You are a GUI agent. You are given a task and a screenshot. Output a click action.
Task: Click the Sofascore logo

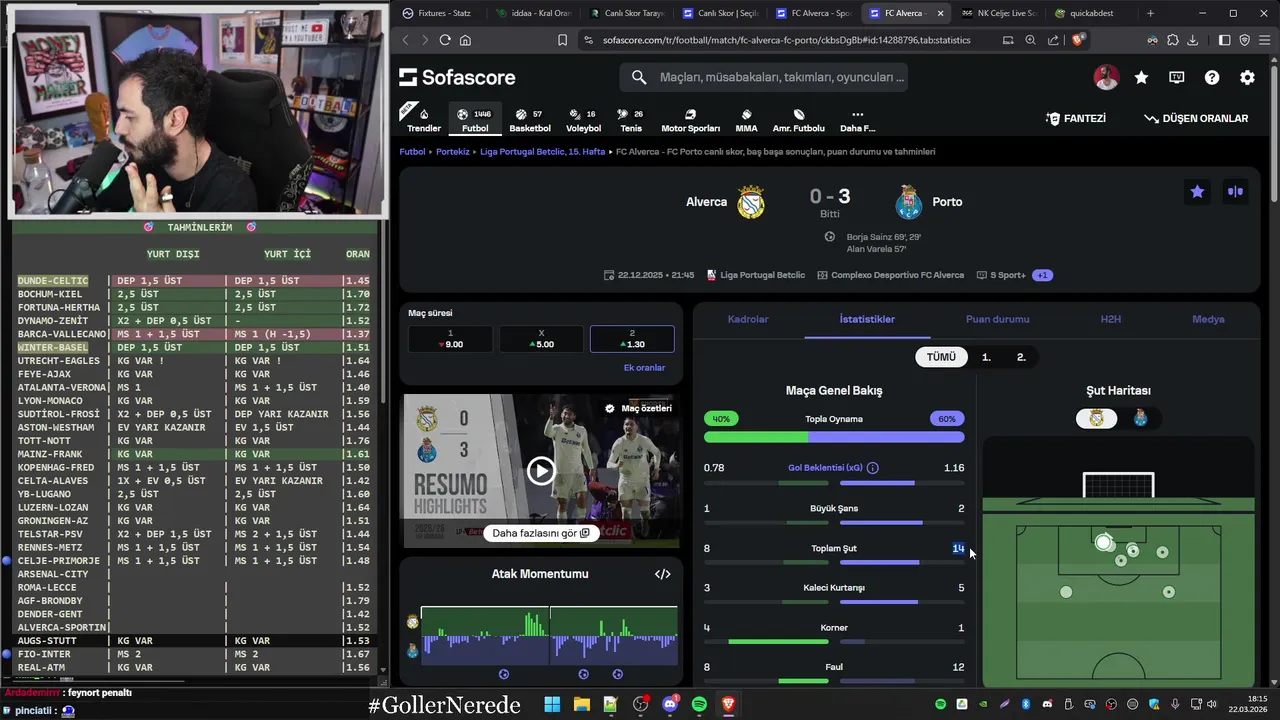(x=457, y=77)
